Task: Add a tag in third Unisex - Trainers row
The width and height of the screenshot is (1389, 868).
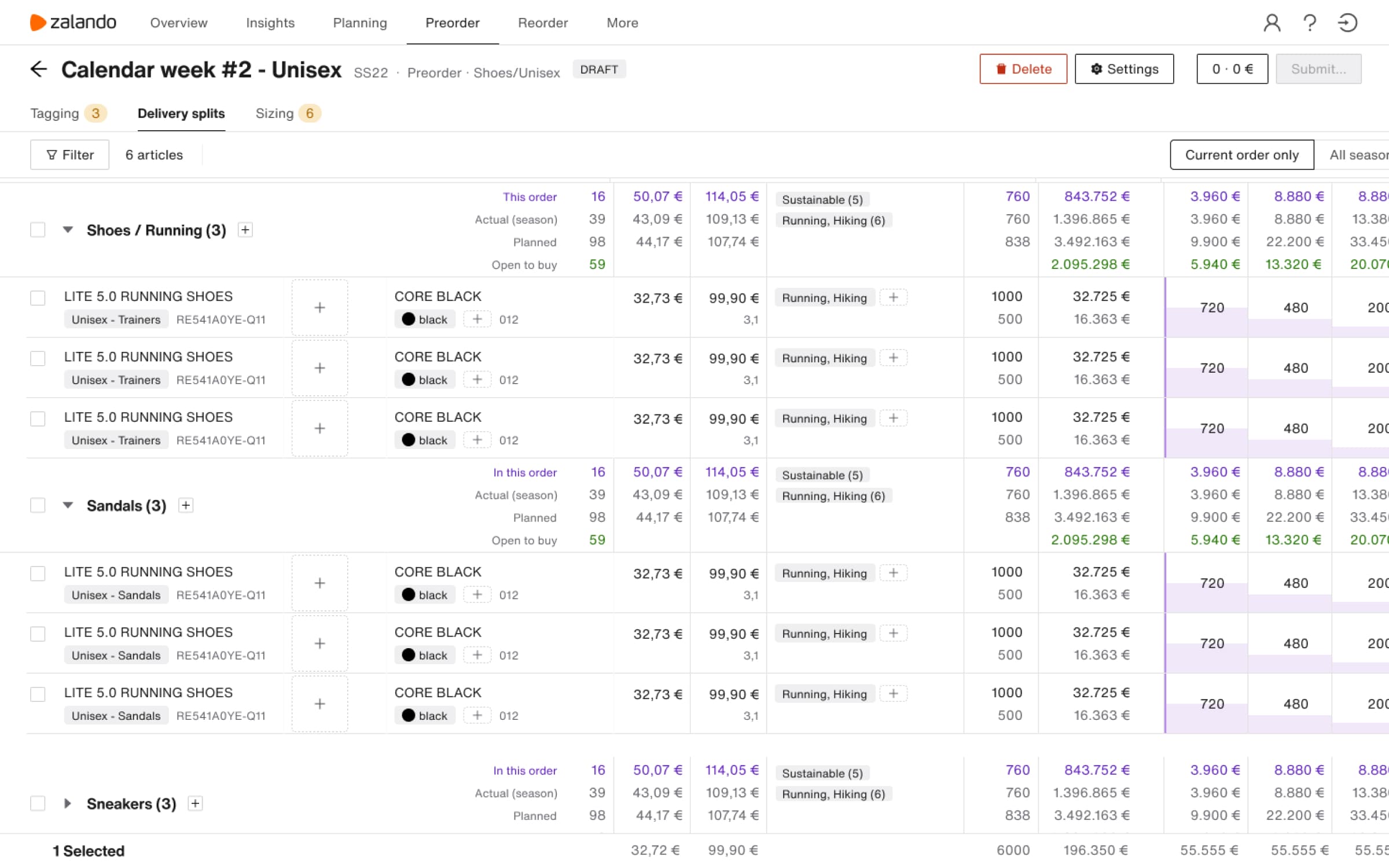Action: pos(894,418)
